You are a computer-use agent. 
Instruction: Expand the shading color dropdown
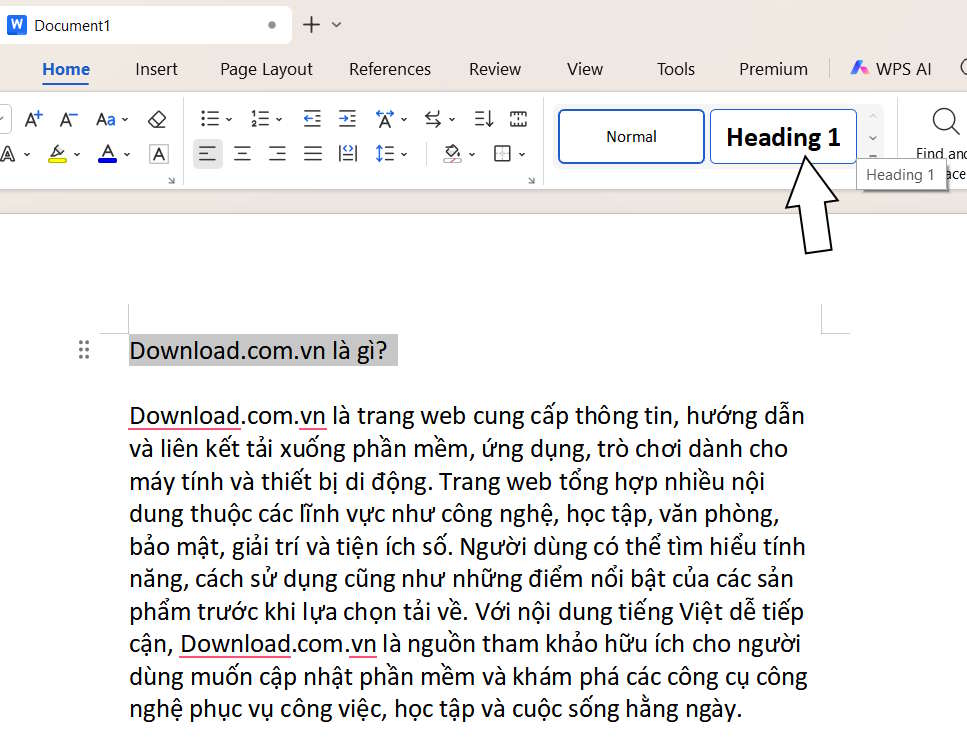click(472, 155)
